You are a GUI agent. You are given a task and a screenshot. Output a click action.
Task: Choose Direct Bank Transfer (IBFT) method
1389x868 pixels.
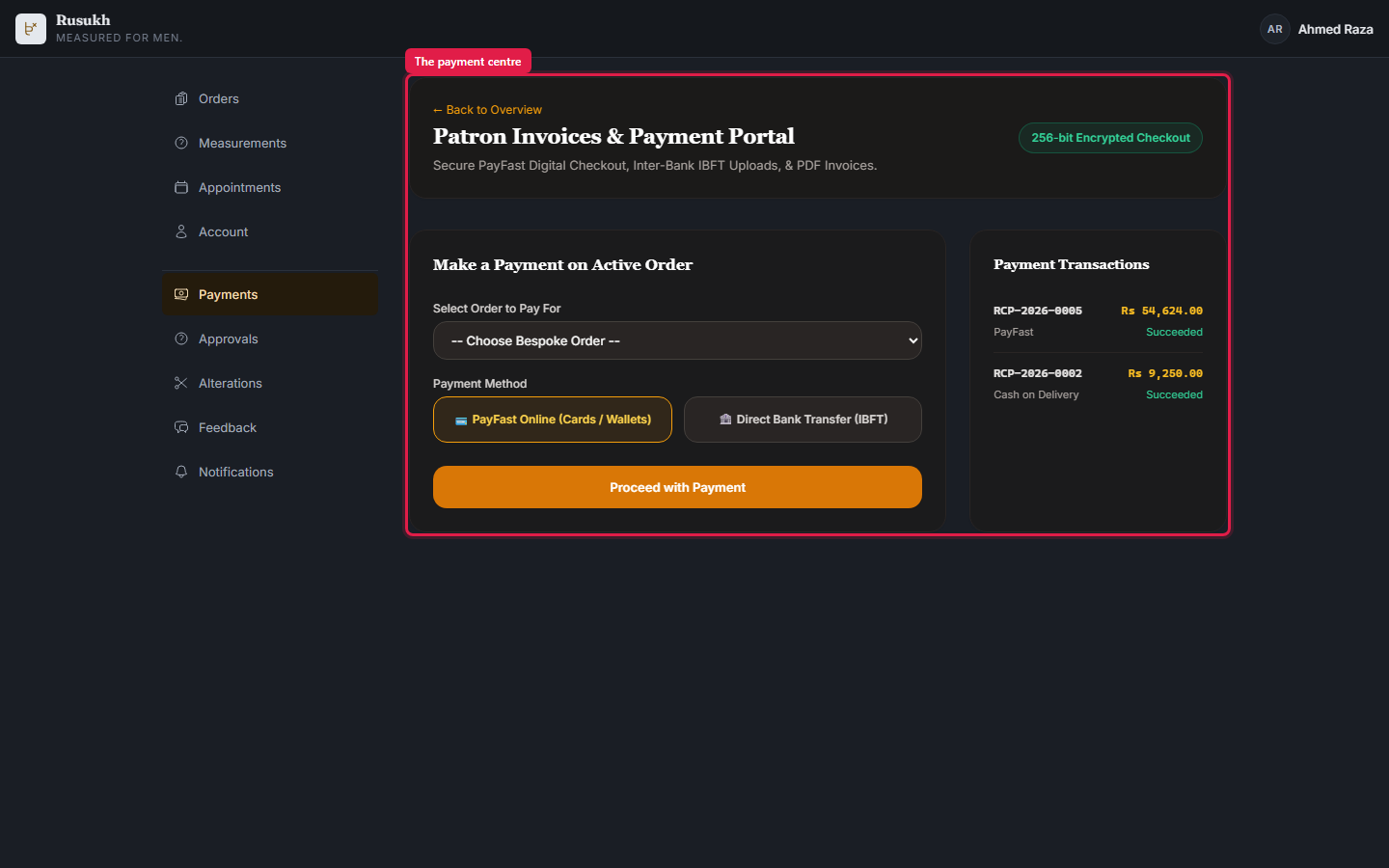803,420
